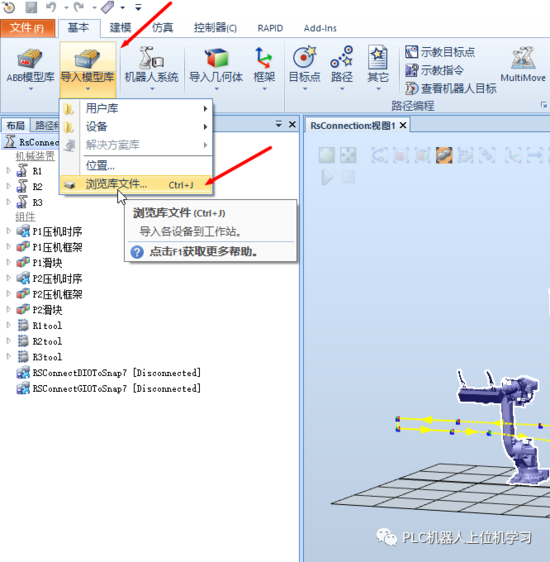Select P1压机时序 component
Image resolution: width=550 pixels, height=562 pixels.
[x=49, y=232]
